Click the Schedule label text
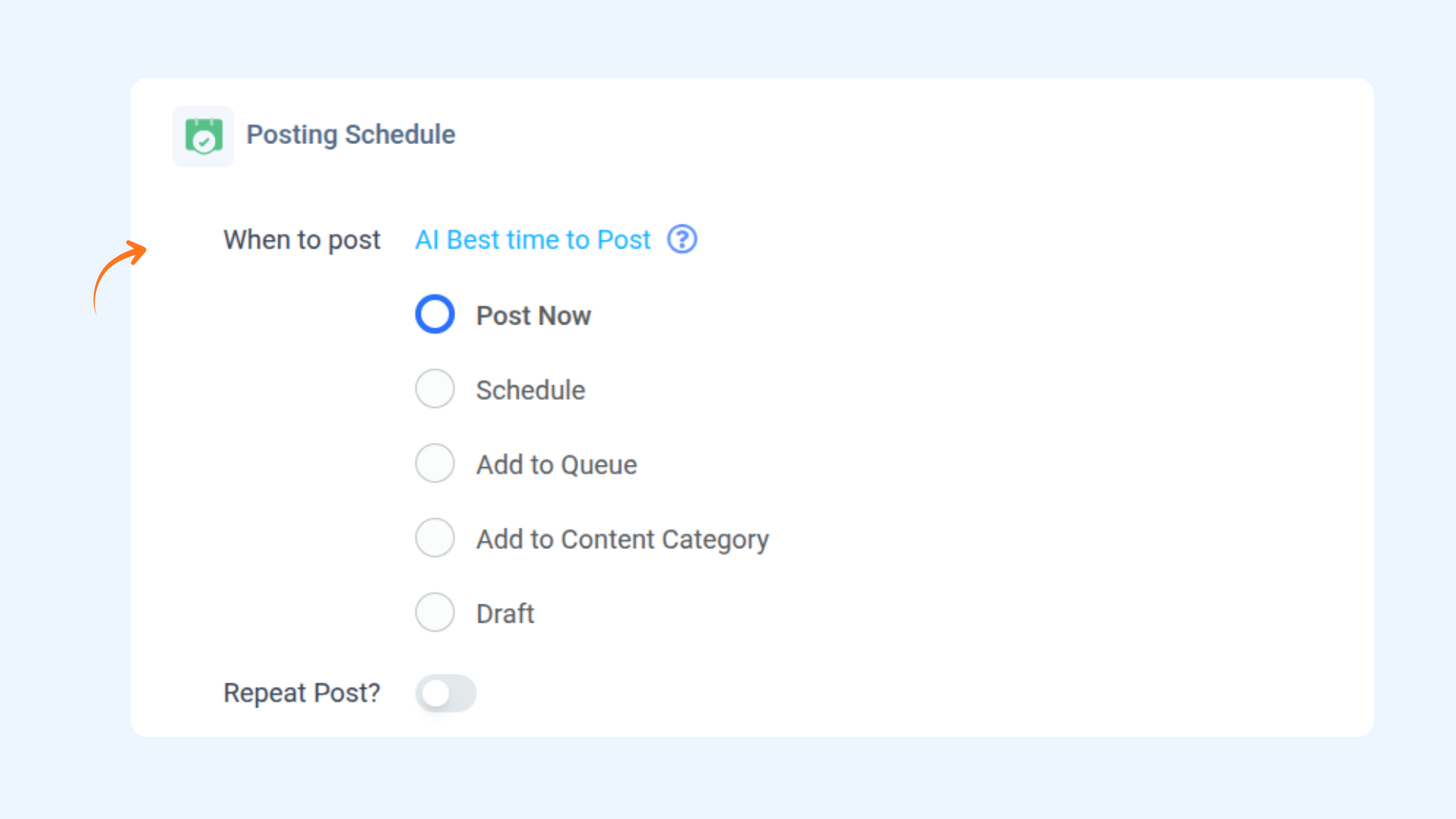Image resolution: width=1456 pixels, height=819 pixels. coord(530,390)
